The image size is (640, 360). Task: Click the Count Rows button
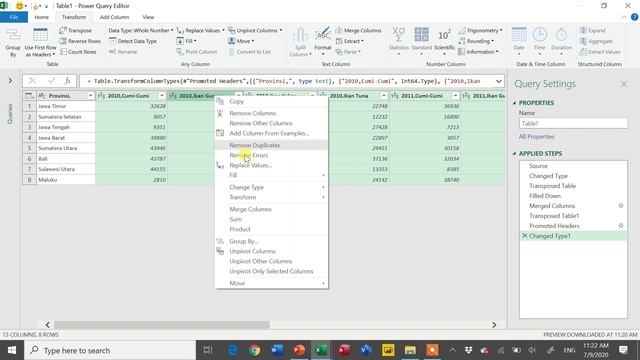tap(78, 52)
